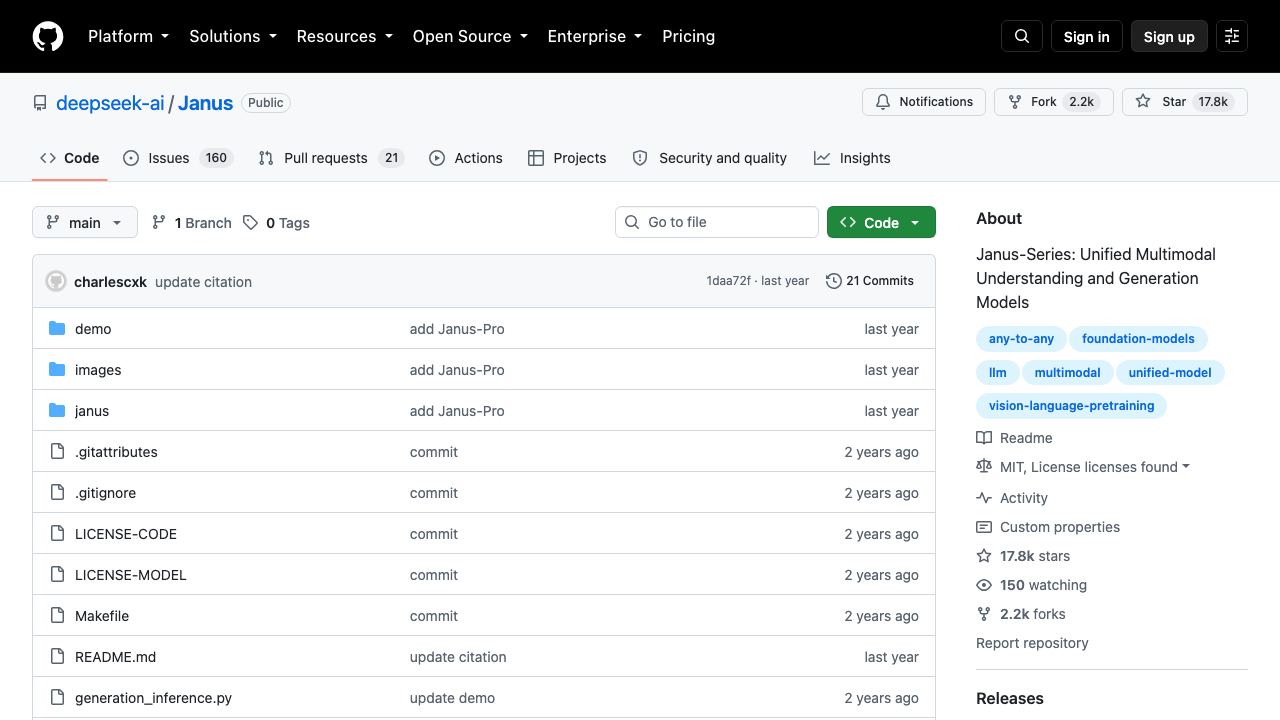Viewport: 1280px width, 720px height.
Task: Click the repository book icon beside deepseek-ai
Action: click(x=40, y=103)
